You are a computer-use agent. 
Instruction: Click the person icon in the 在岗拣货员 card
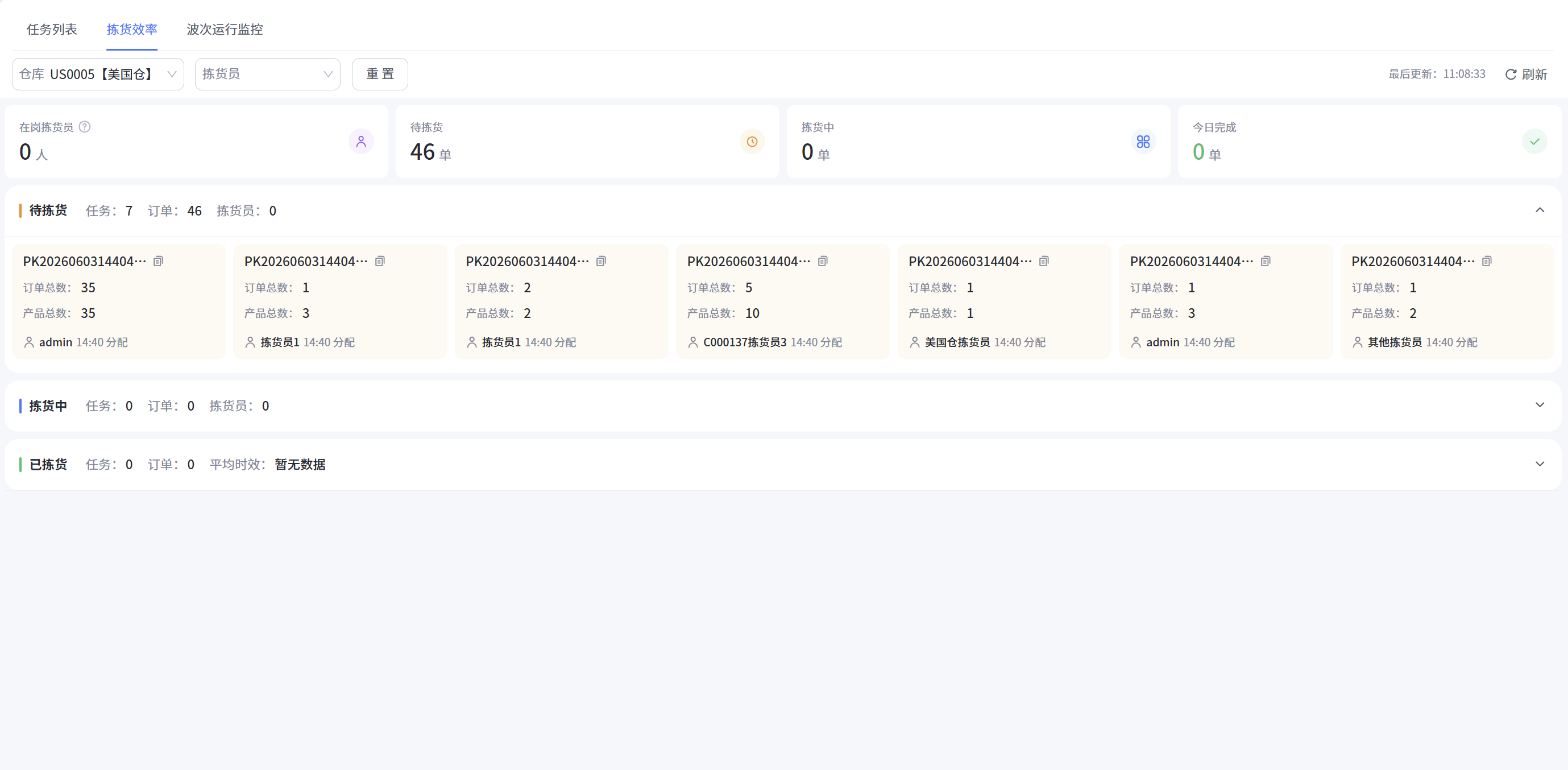point(361,142)
